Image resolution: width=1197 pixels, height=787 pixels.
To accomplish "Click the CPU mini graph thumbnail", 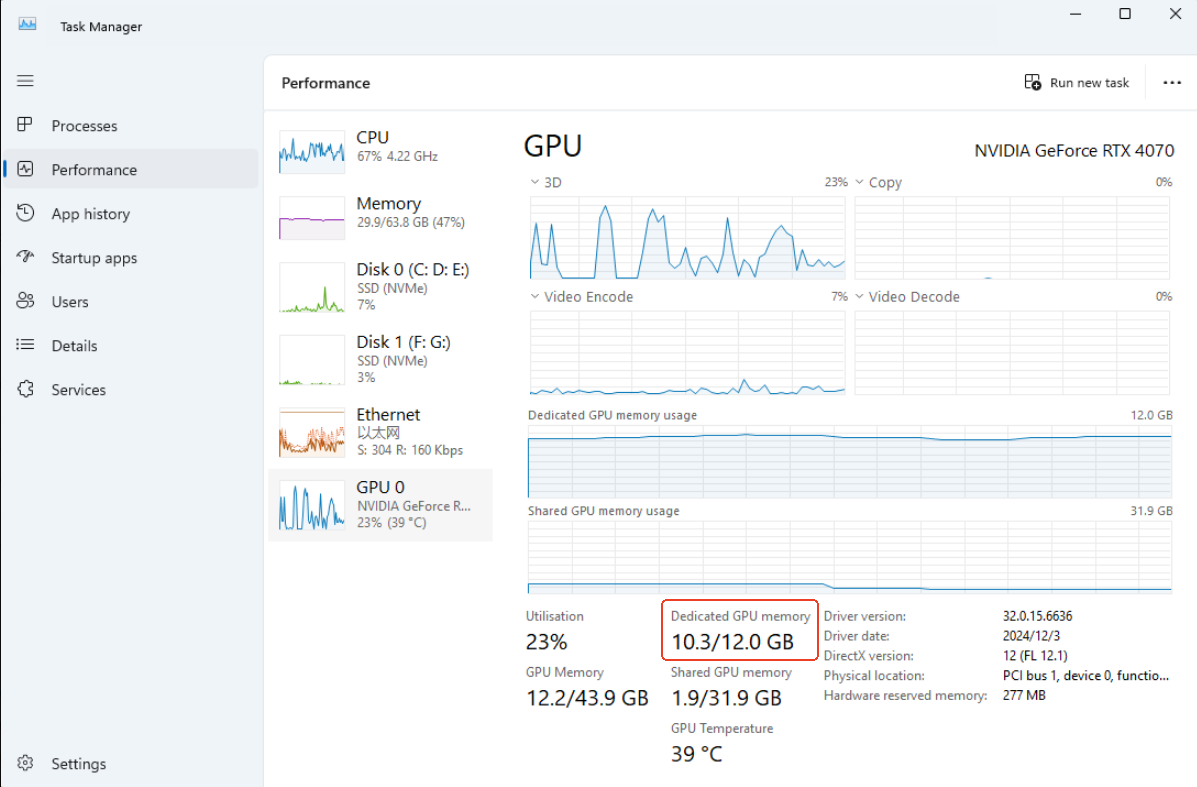I will (x=311, y=152).
